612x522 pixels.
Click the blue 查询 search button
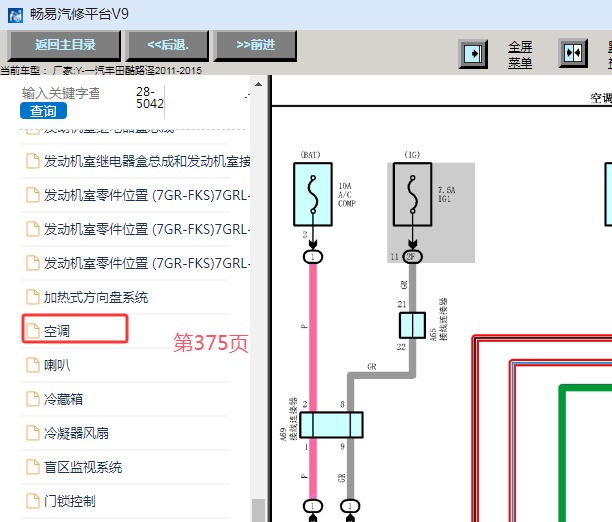pyautogui.click(x=43, y=111)
